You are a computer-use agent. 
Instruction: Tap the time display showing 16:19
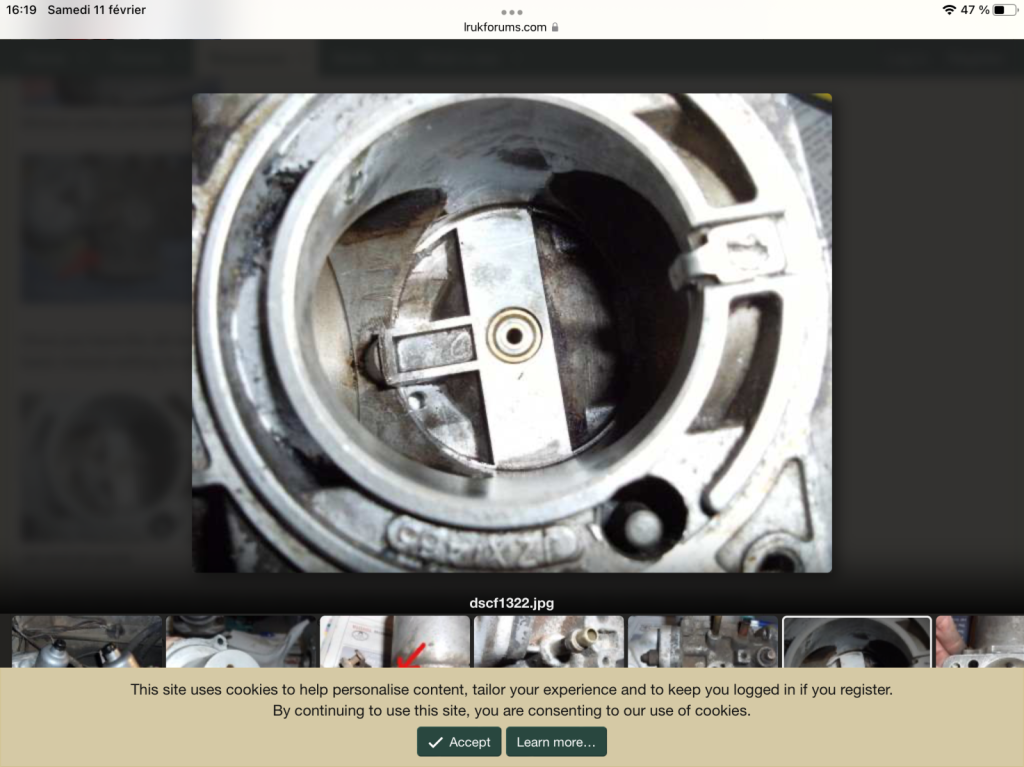(x=22, y=10)
